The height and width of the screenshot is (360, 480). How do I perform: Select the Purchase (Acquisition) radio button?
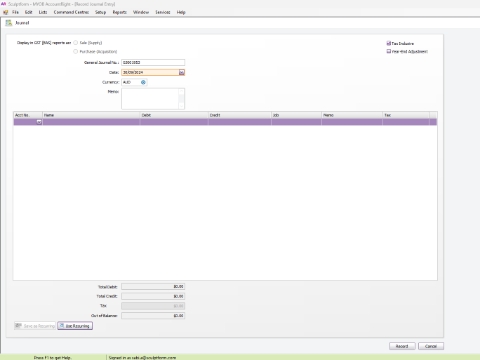click(76, 51)
